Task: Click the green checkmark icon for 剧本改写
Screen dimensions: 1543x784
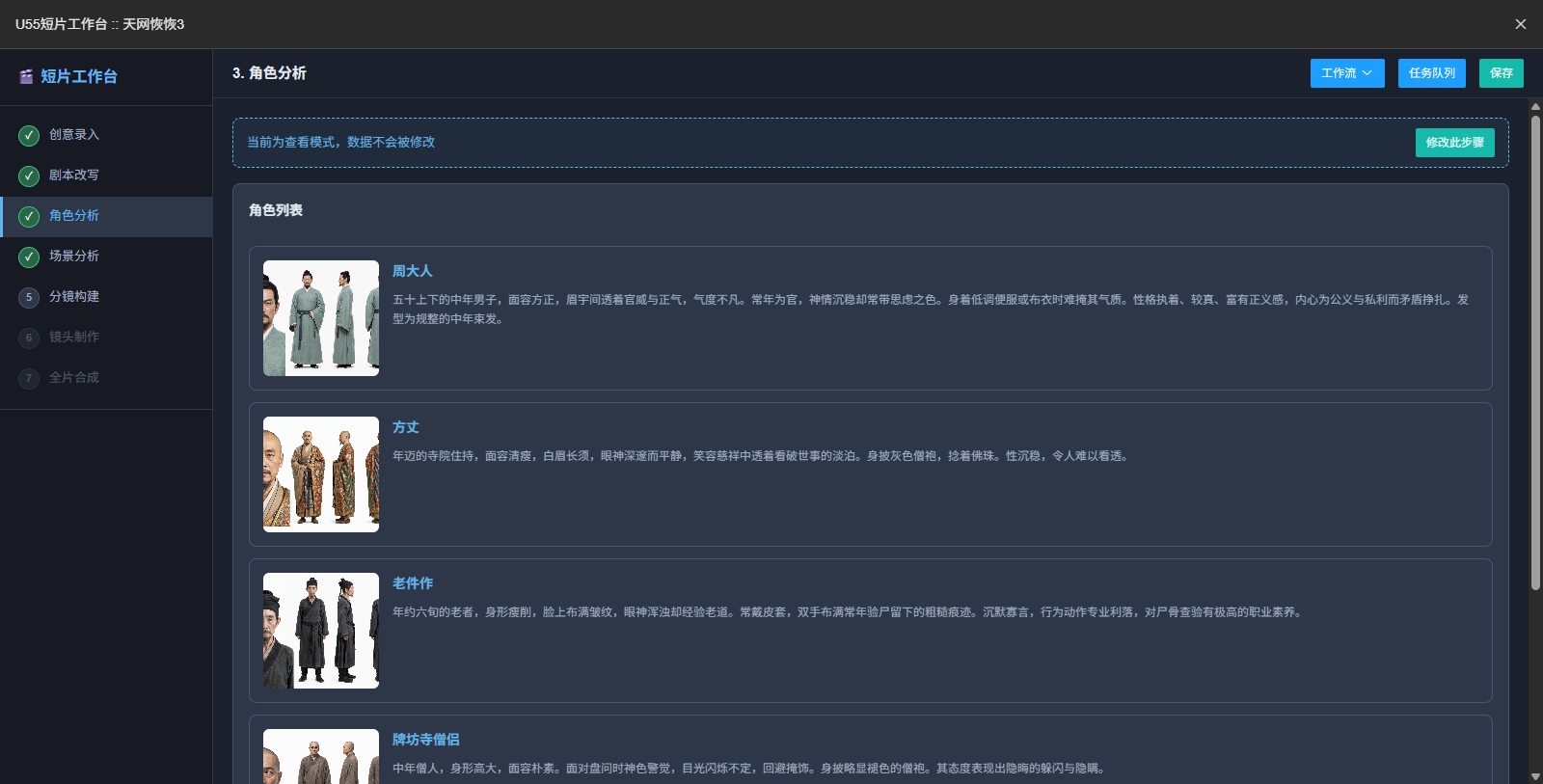Action: pyautogui.click(x=29, y=176)
